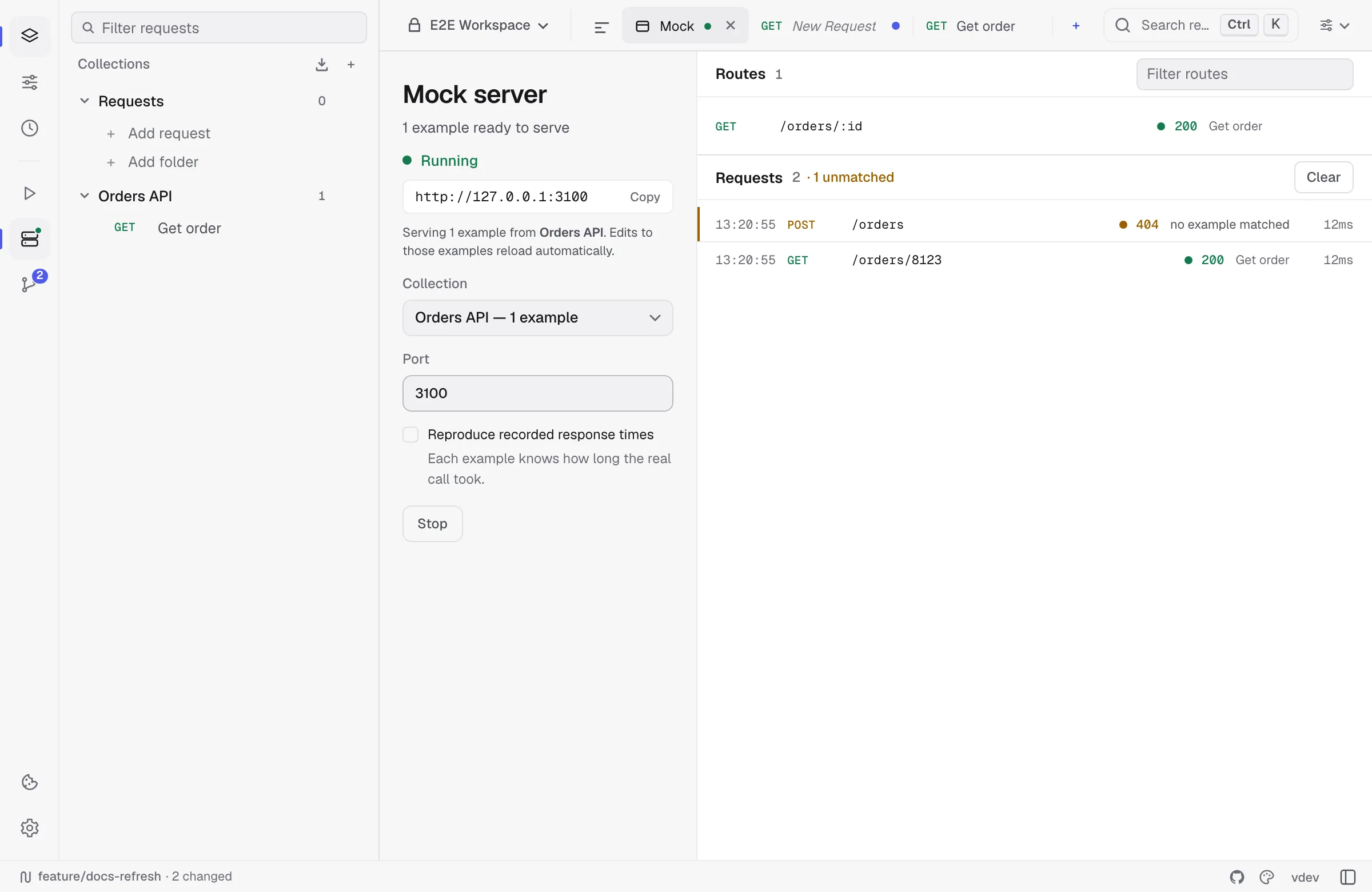The height and width of the screenshot is (892, 1372).
Task: Open the theme palette icon in status bar
Action: tap(1267, 877)
